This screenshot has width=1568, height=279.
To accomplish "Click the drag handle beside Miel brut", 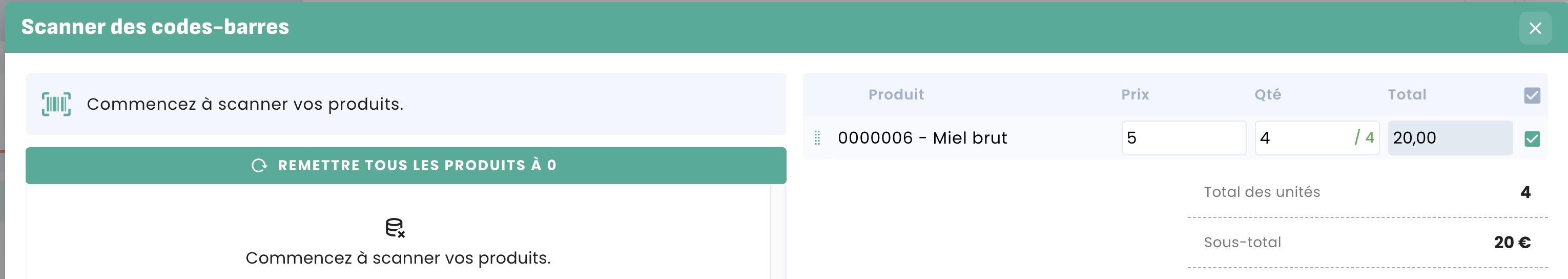I will (817, 138).
